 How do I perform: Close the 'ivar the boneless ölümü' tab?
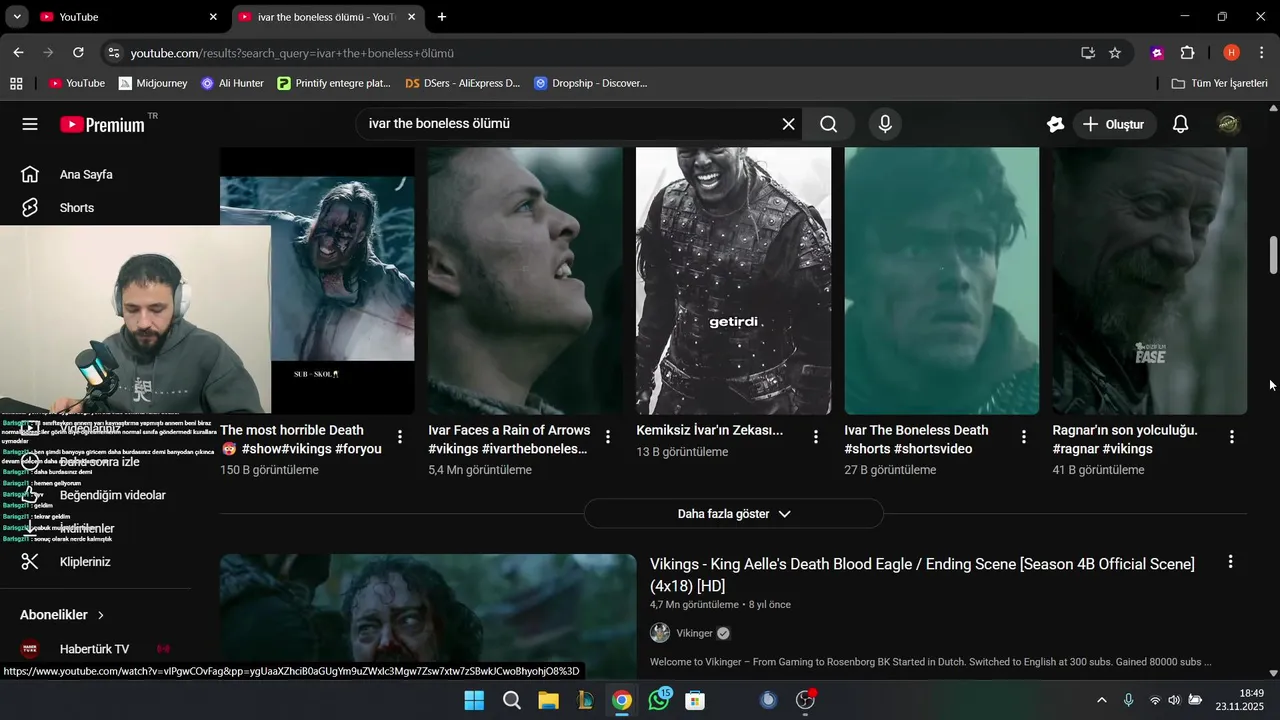412,17
